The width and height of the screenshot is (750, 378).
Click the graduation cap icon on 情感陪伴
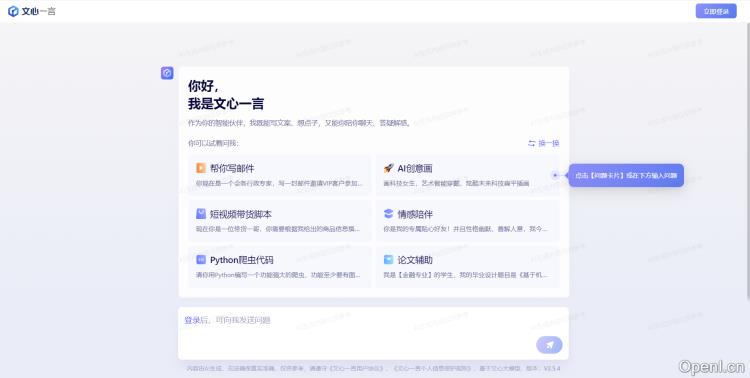pos(388,214)
